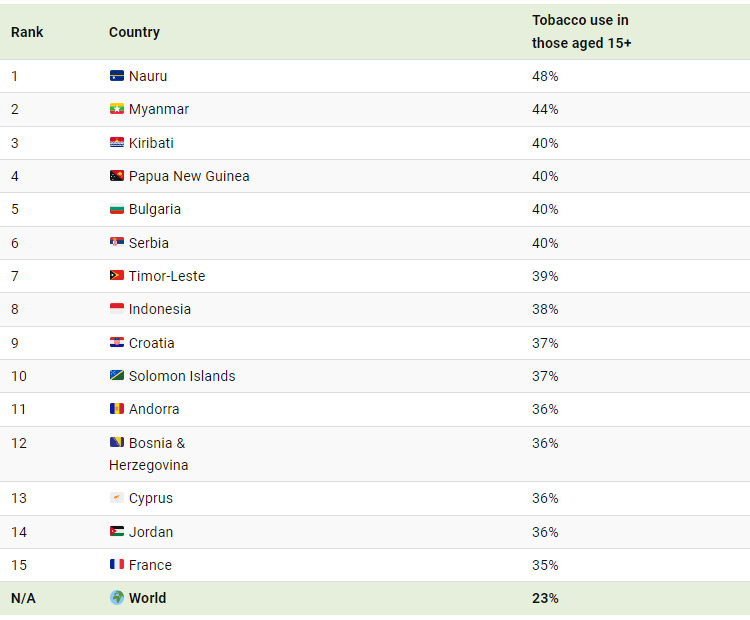Select the Timor-Leste flag icon
The height and width of the screenshot is (620, 750).
[116, 276]
